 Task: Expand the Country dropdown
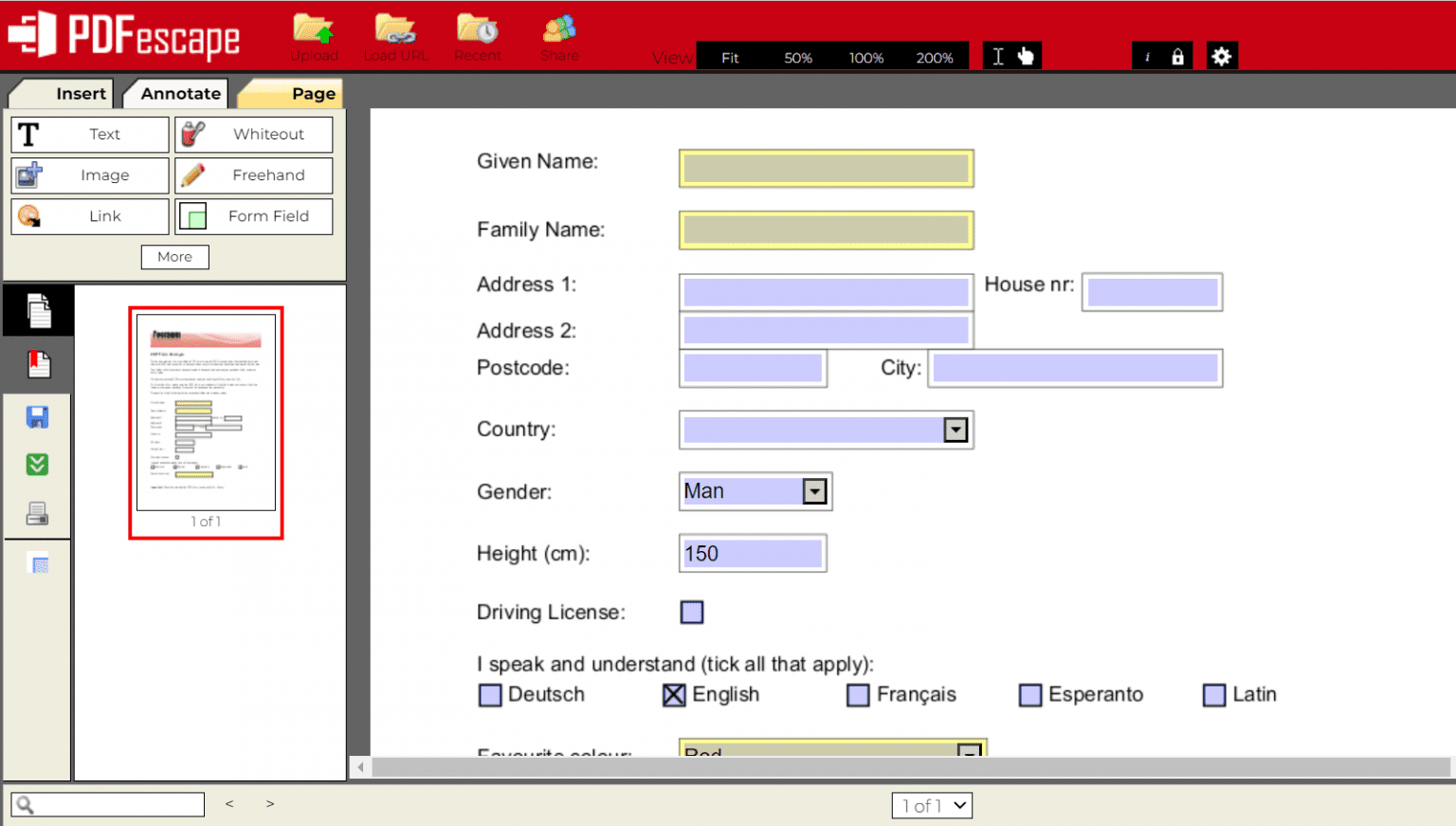(955, 431)
